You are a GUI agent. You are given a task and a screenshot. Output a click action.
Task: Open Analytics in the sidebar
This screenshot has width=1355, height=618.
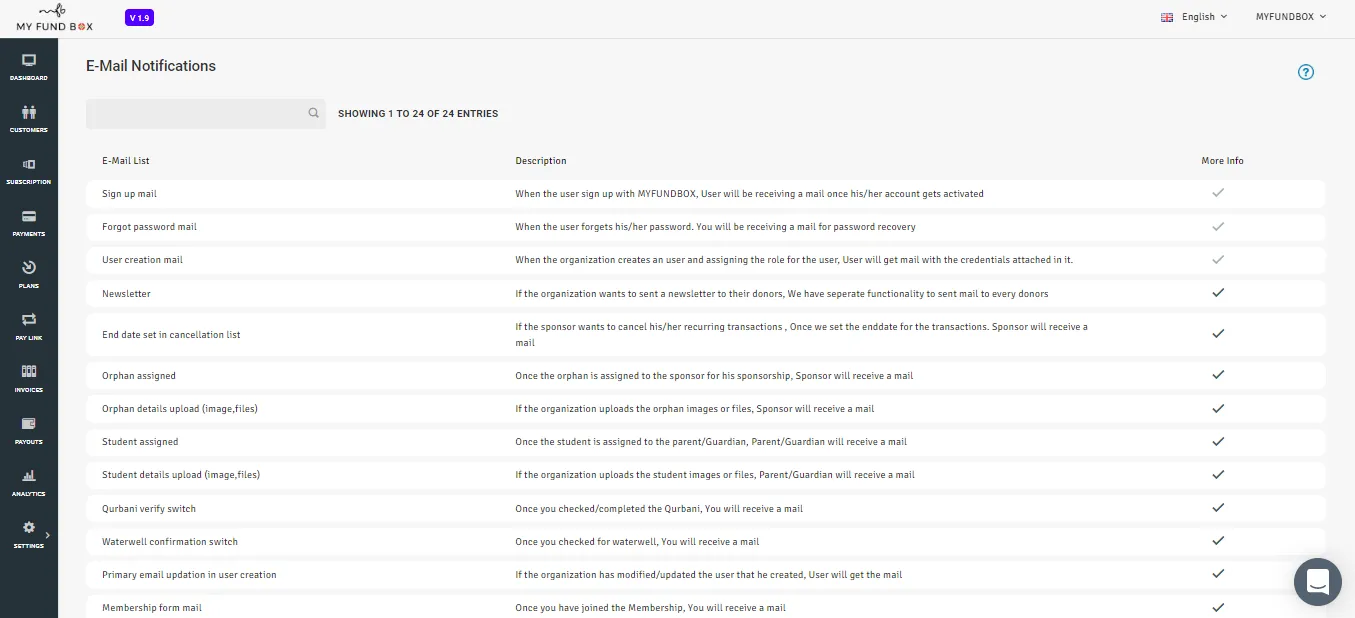click(29, 483)
